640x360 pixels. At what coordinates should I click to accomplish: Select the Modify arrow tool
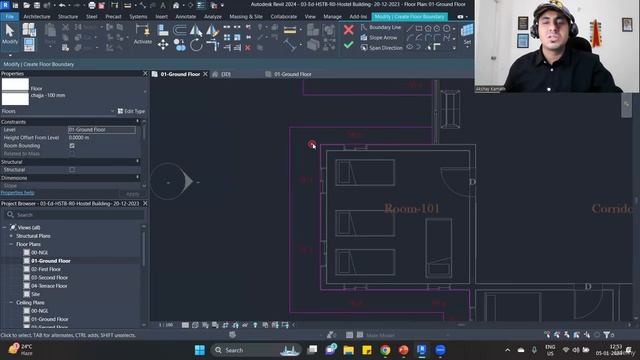point(9,33)
